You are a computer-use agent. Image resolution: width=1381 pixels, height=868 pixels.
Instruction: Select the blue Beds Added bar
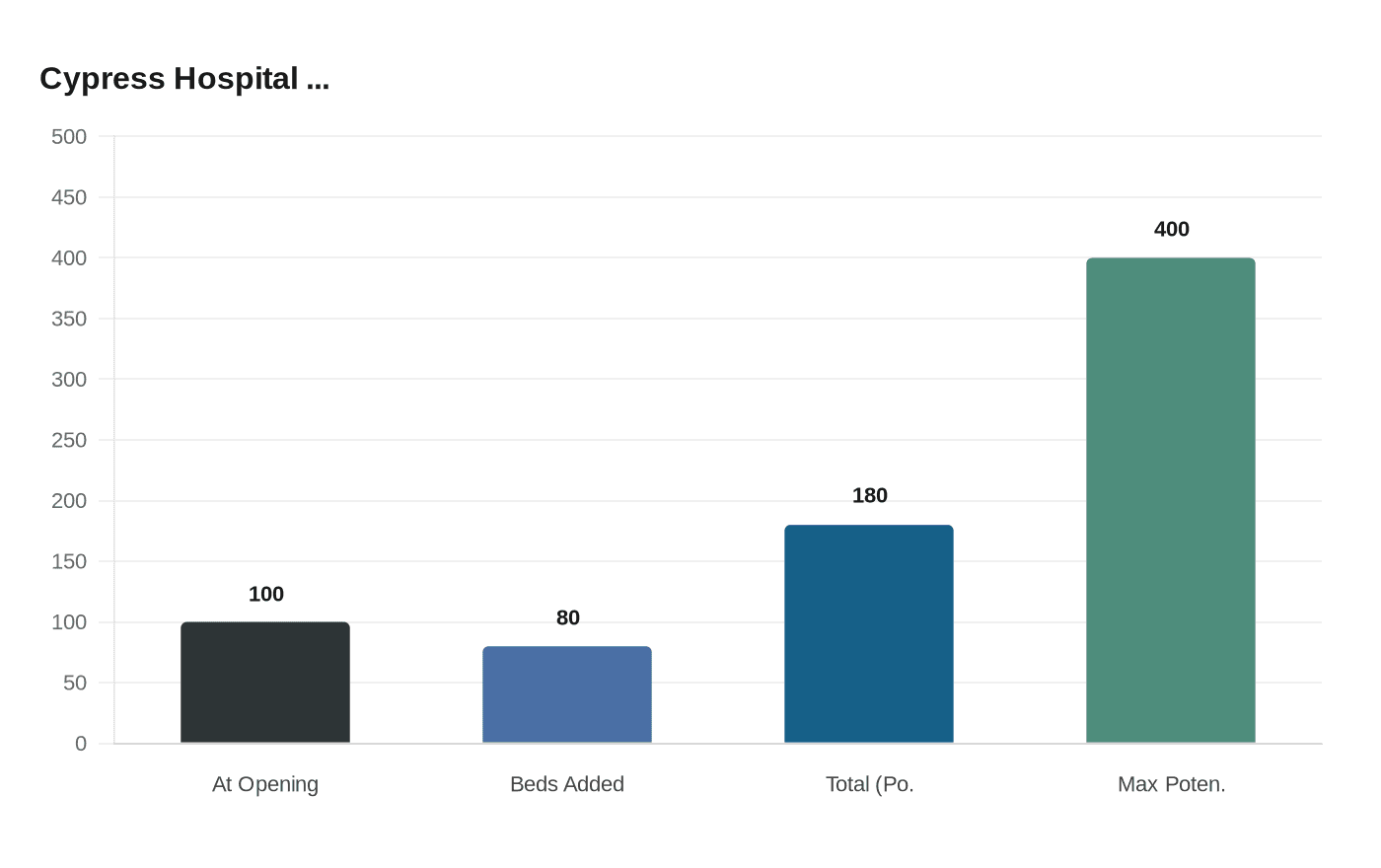click(x=567, y=694)
